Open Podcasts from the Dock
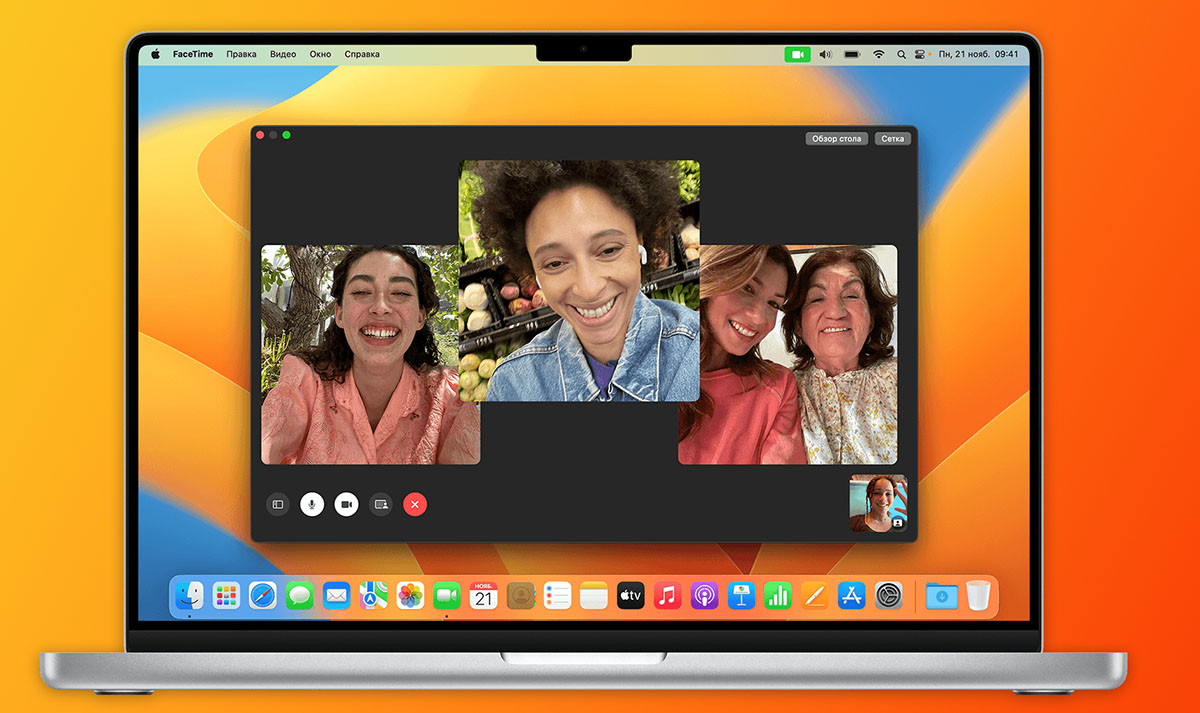 pyautogui.click(x=704, y=596)
